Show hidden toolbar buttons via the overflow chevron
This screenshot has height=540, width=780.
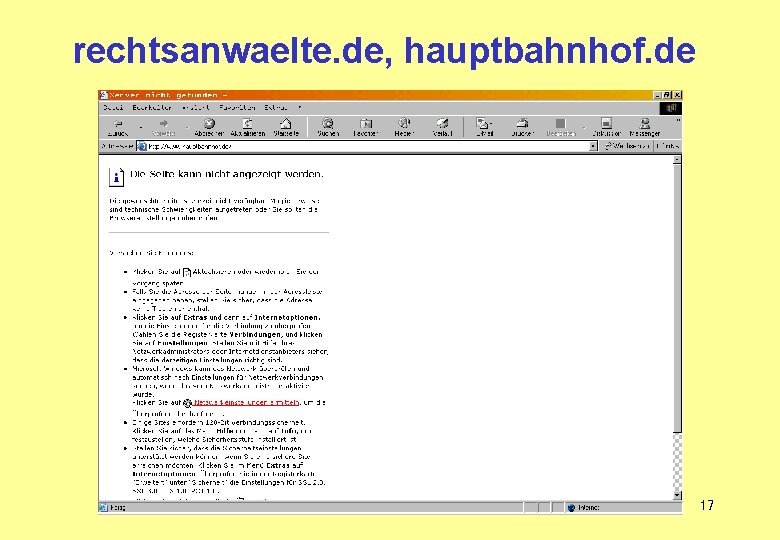pyautogui.click(x=678, y=121)
